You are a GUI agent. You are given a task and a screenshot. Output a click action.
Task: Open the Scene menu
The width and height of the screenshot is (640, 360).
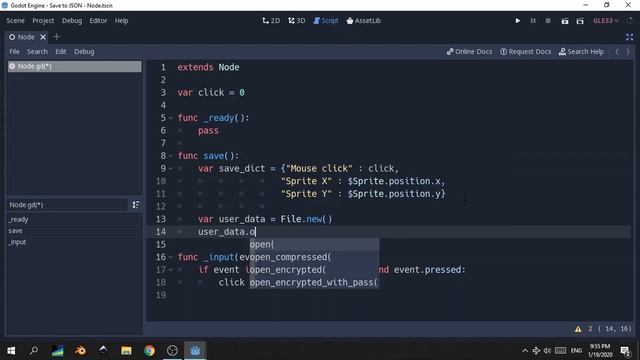coord(16,20)
